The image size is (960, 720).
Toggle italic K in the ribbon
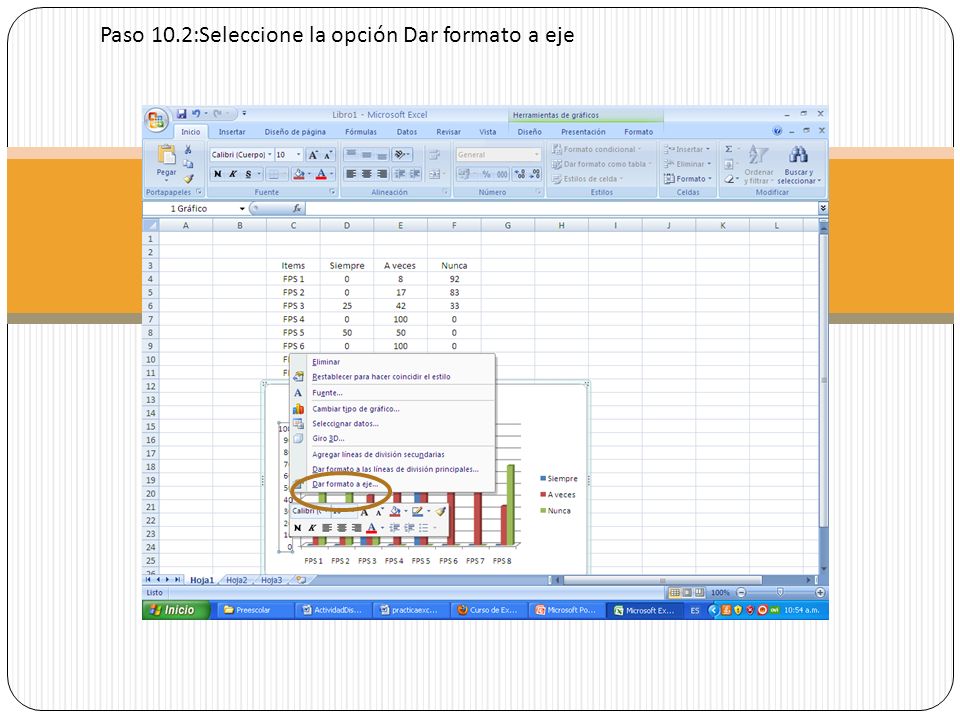[x=233, y=174]
